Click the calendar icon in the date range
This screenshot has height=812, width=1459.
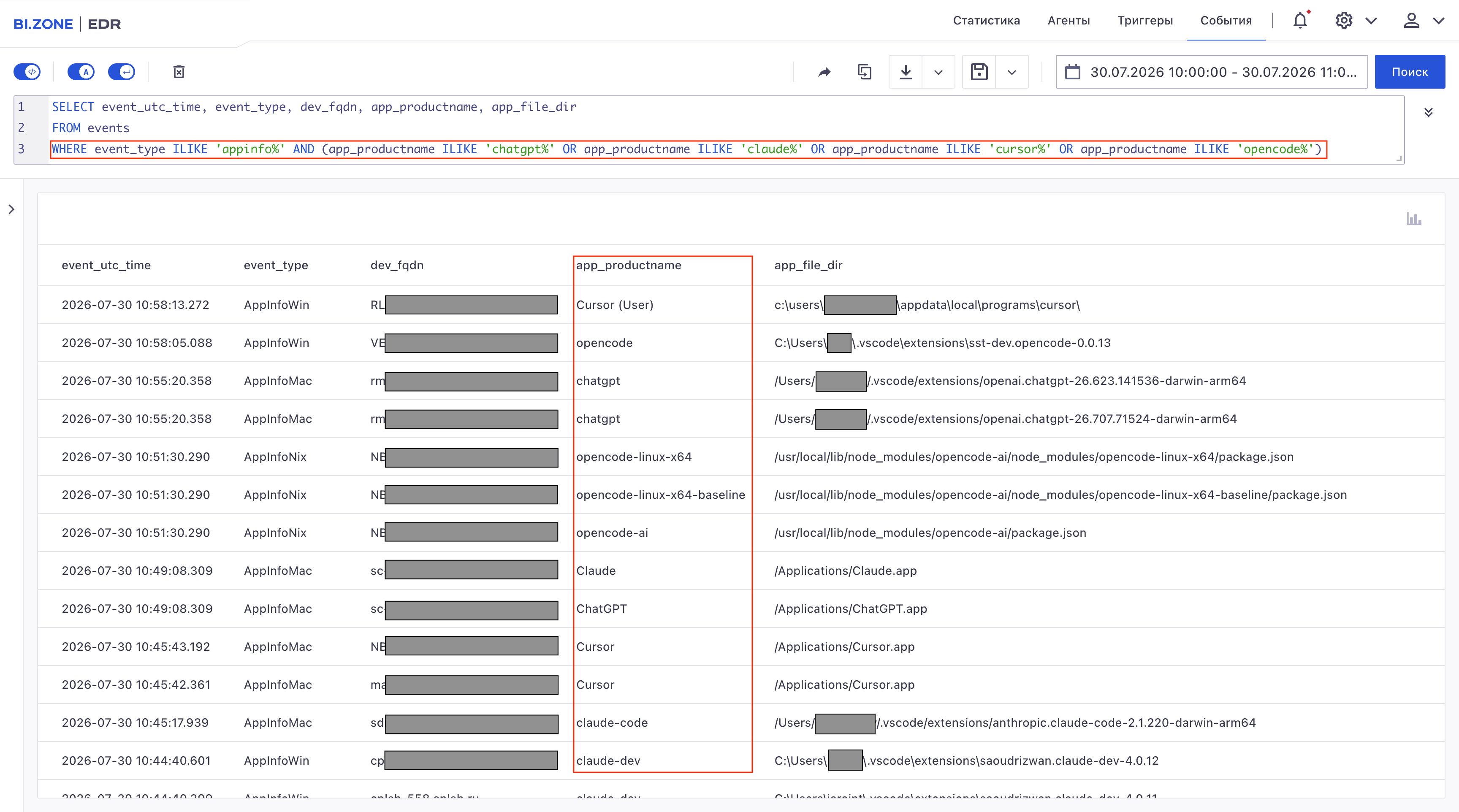click(x=1073, y=72)
